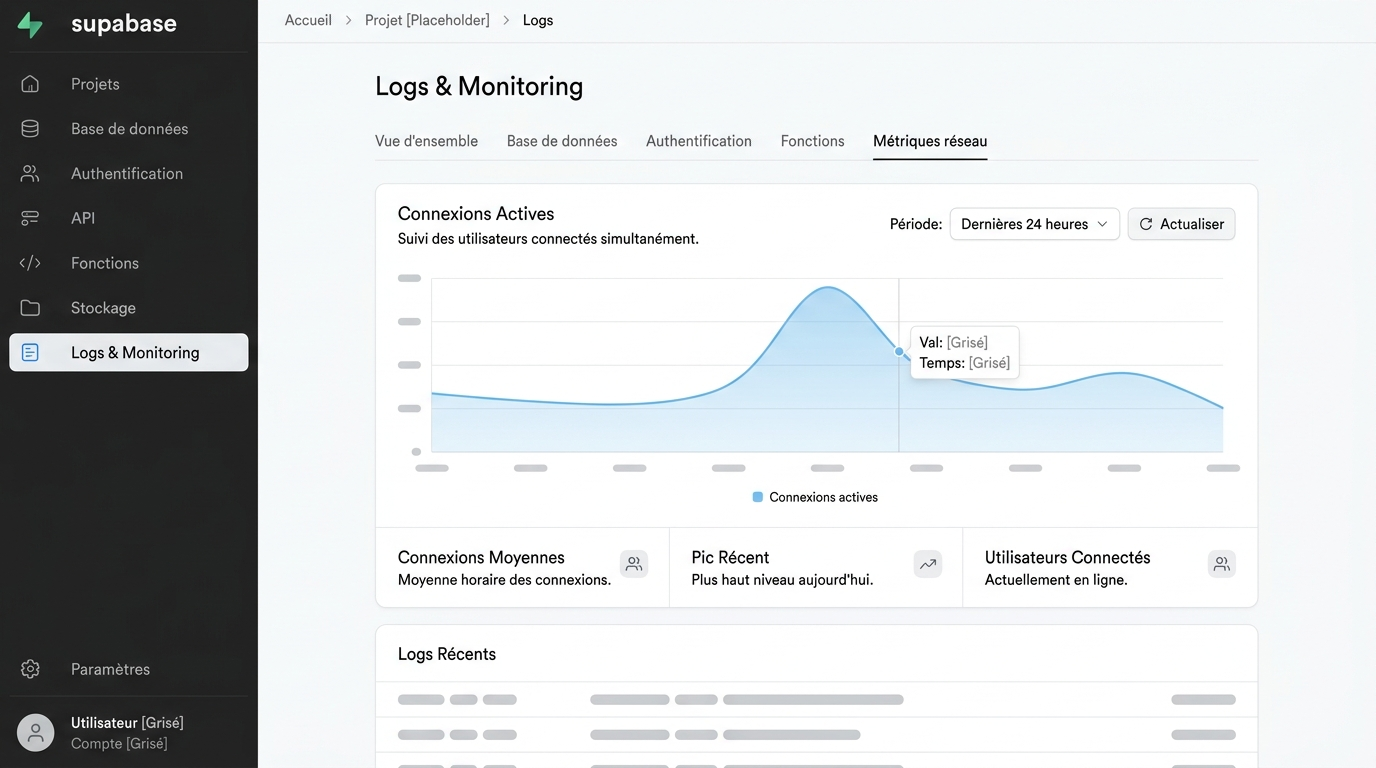Click the Période: label

tap(916, 224)
